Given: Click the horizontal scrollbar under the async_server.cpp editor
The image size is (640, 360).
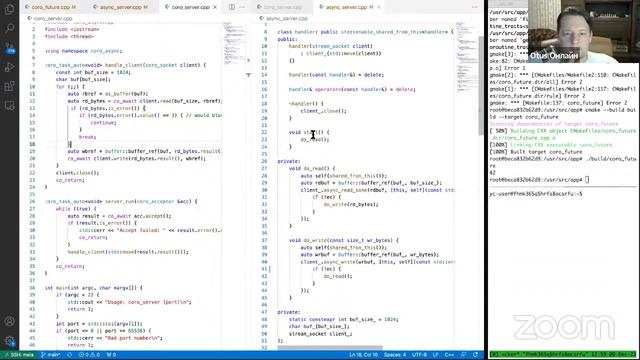Looking at the screenshot, I should [330, 348].
